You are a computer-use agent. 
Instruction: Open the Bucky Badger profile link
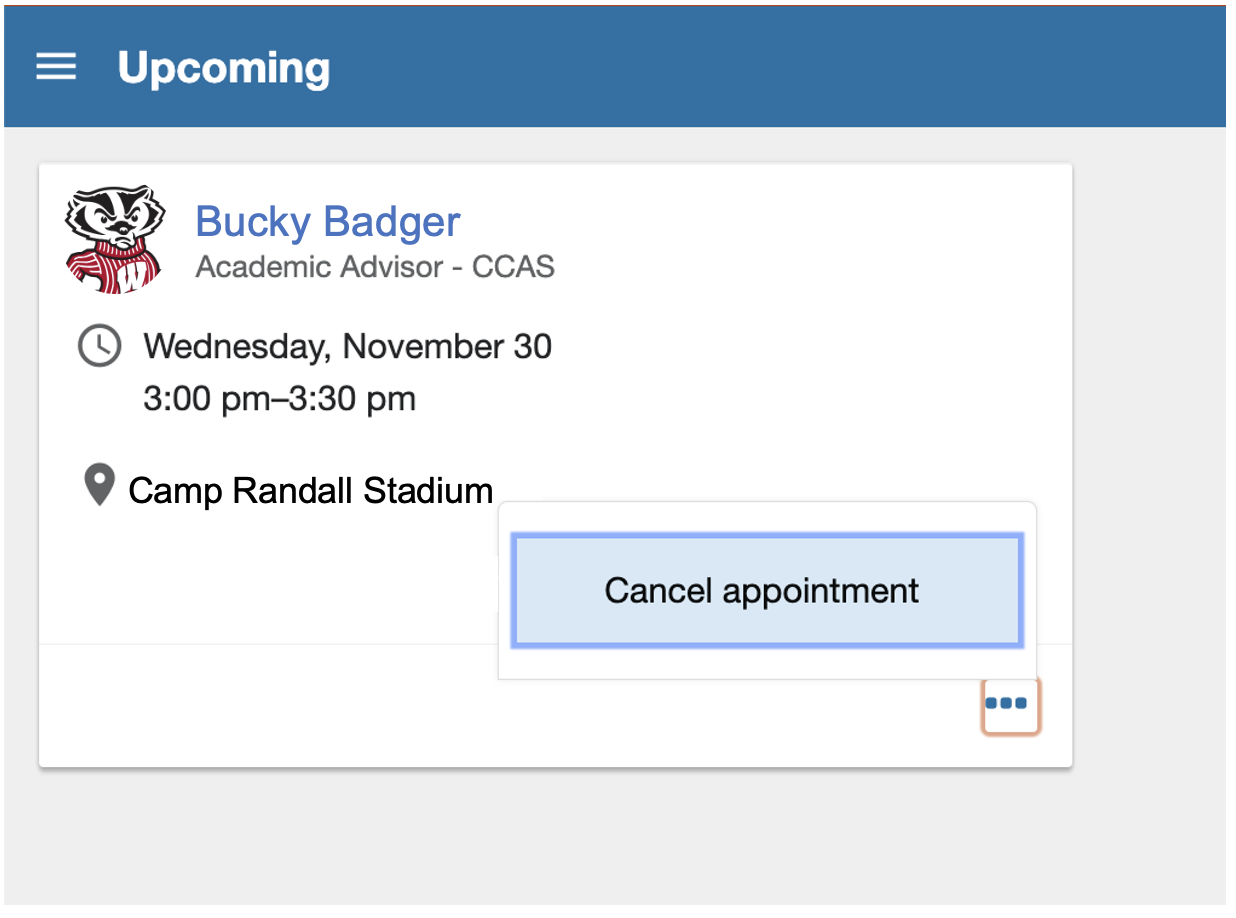tap(327, 221)
